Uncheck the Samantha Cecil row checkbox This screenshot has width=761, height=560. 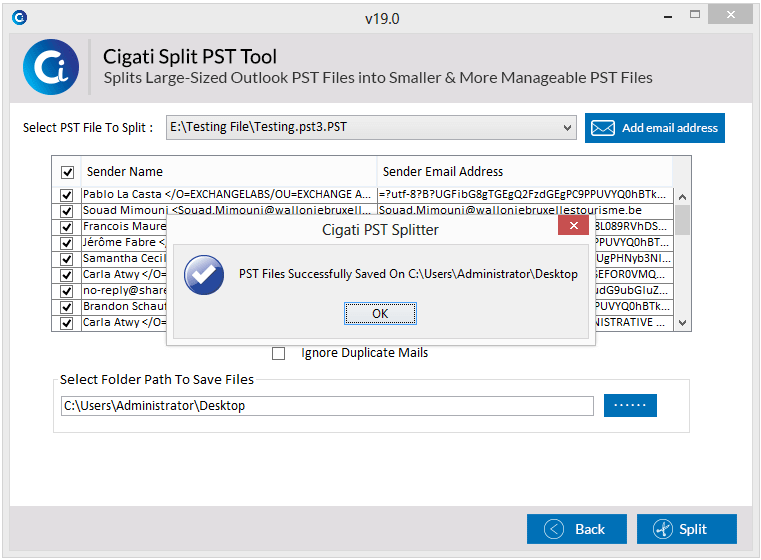tap(66, 259)
